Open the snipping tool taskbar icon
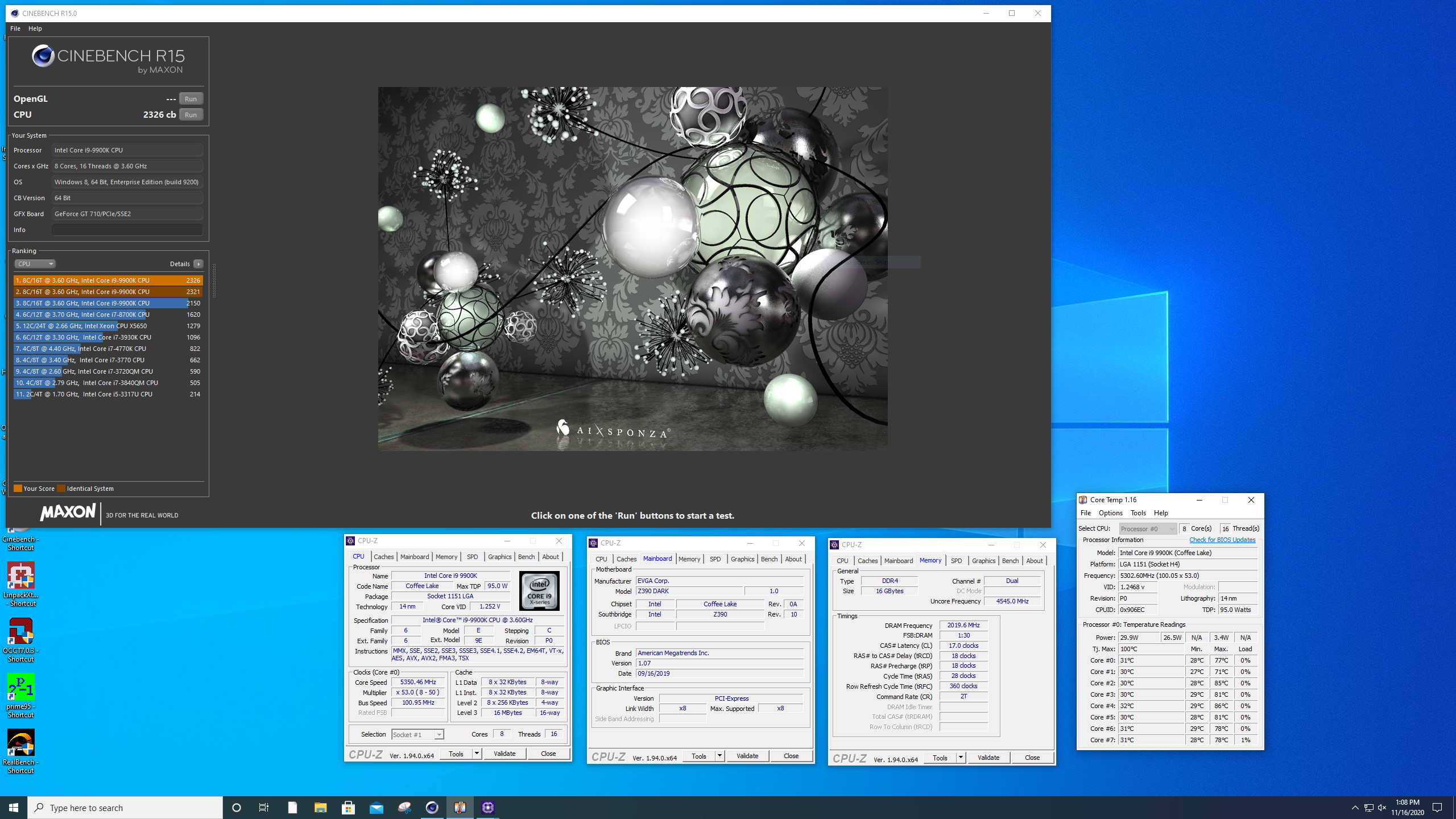1456x819 pixels. coord(404,808)
